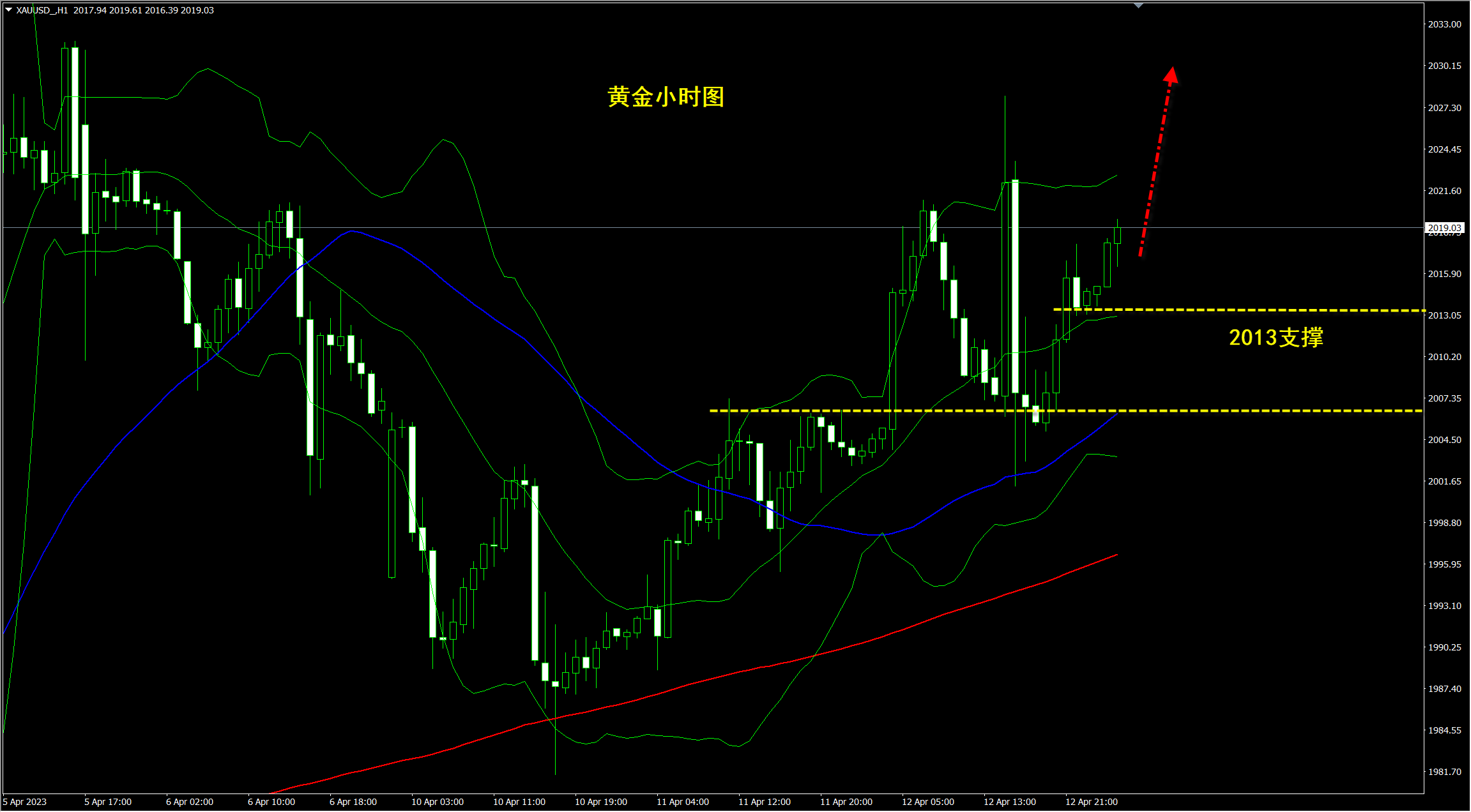
Task: Click the XAUUSD_,H1 symbol label
Action: (42, 10)
